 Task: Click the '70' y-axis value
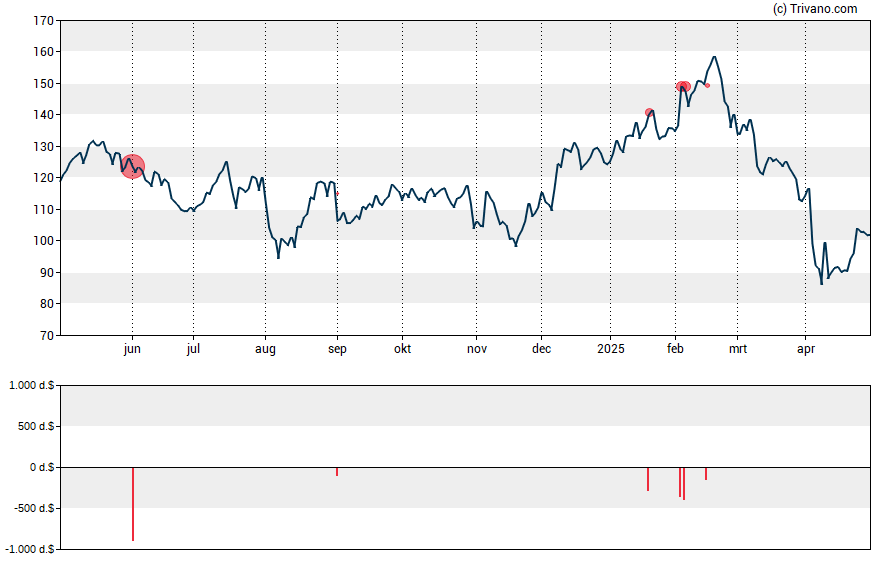[47, 336]
